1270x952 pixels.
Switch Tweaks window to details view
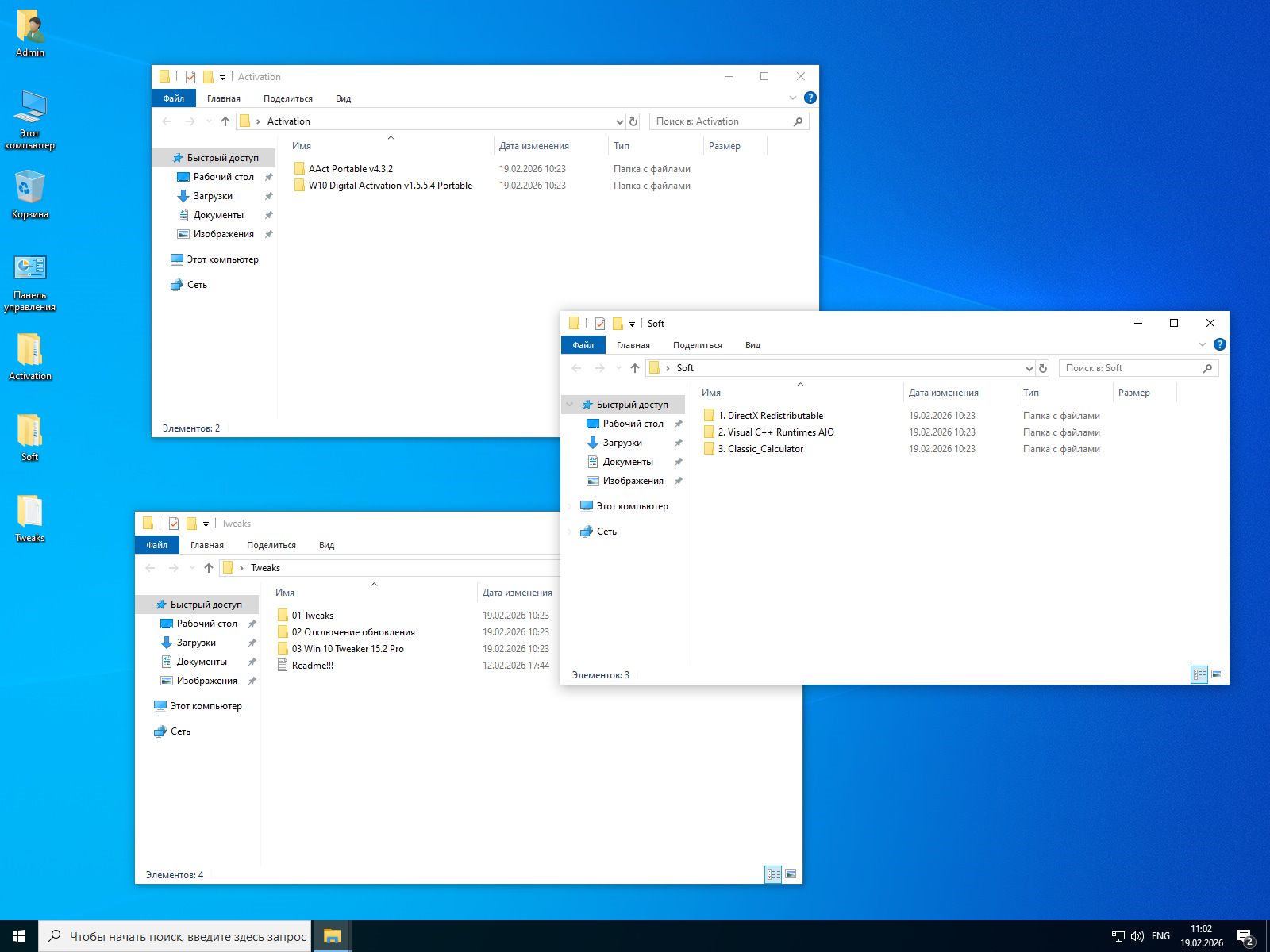pyautogui.click(x=772, y=874)
